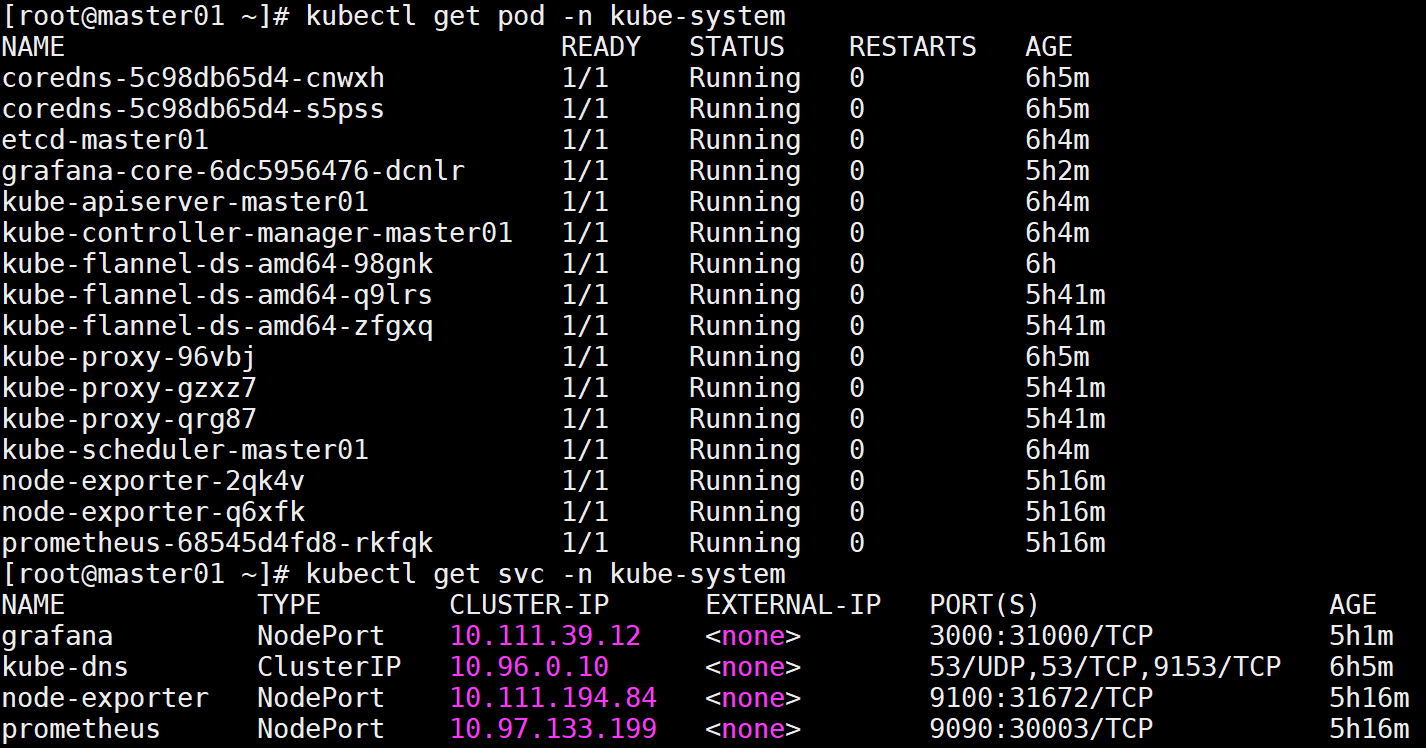Click the etcd-master01 pod name
This screenshot has height=748, width=1426.
[x=105, y=140]
